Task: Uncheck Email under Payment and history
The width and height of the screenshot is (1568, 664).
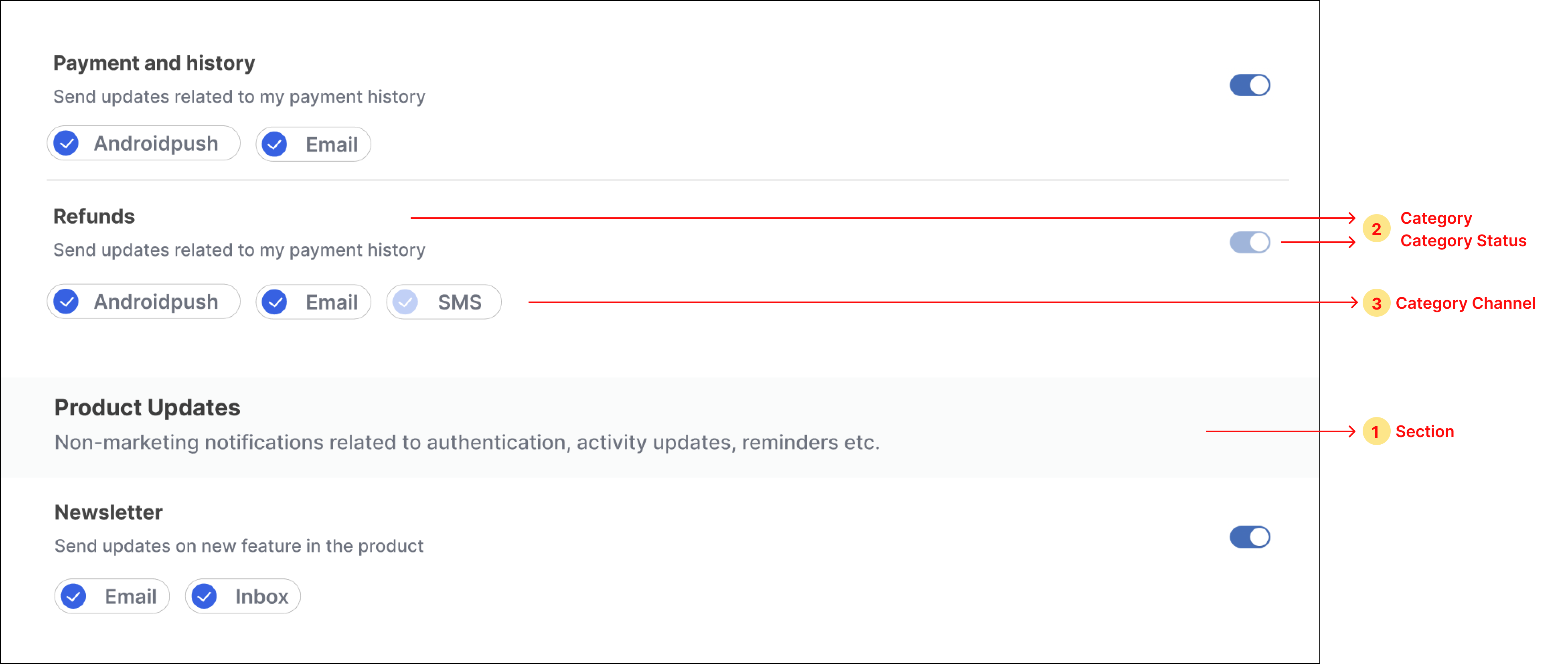Action: click(x=313, y=144)
